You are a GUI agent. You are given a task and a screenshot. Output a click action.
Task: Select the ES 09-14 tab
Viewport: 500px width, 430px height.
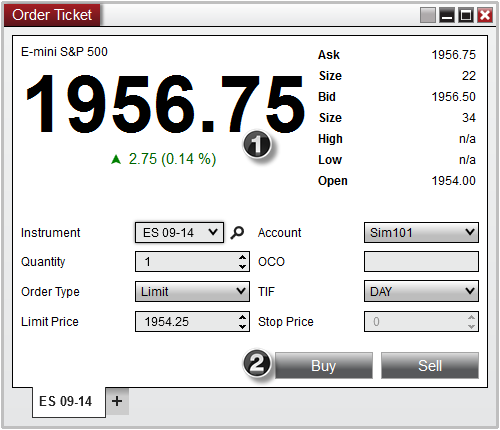pyautogui.click(x=69, y=402)
